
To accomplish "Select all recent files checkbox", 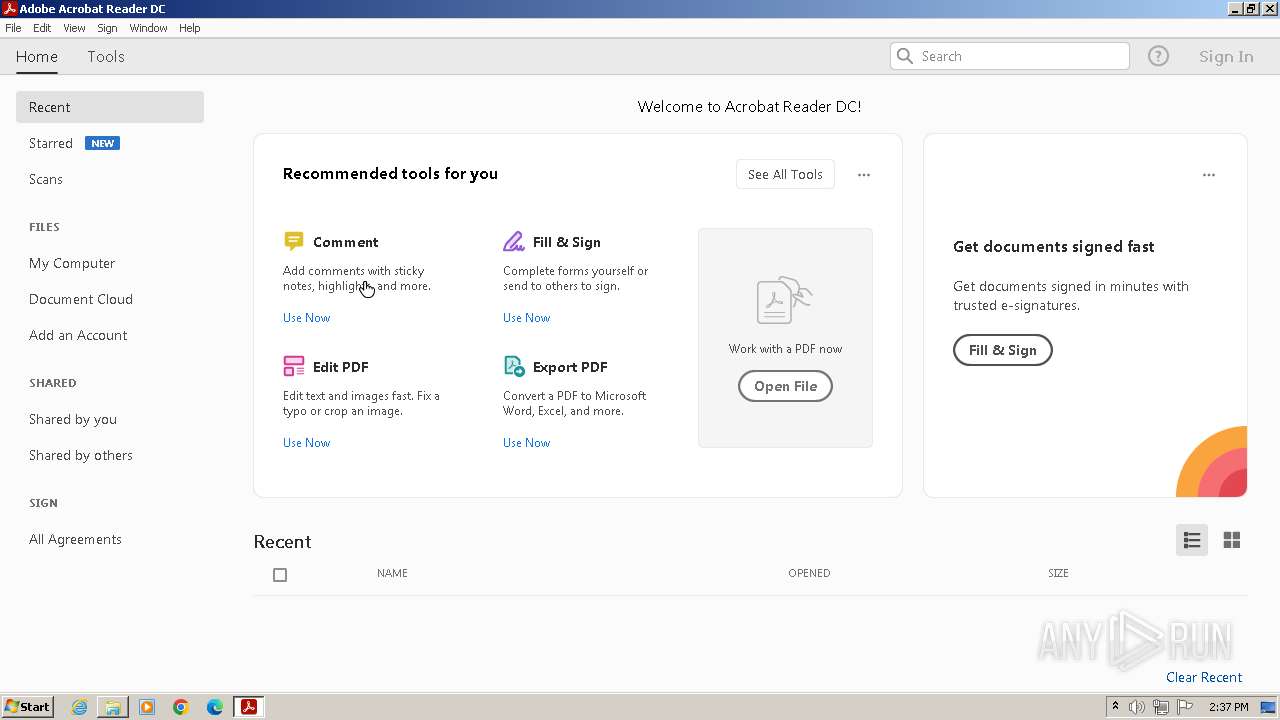I will 280,575.
